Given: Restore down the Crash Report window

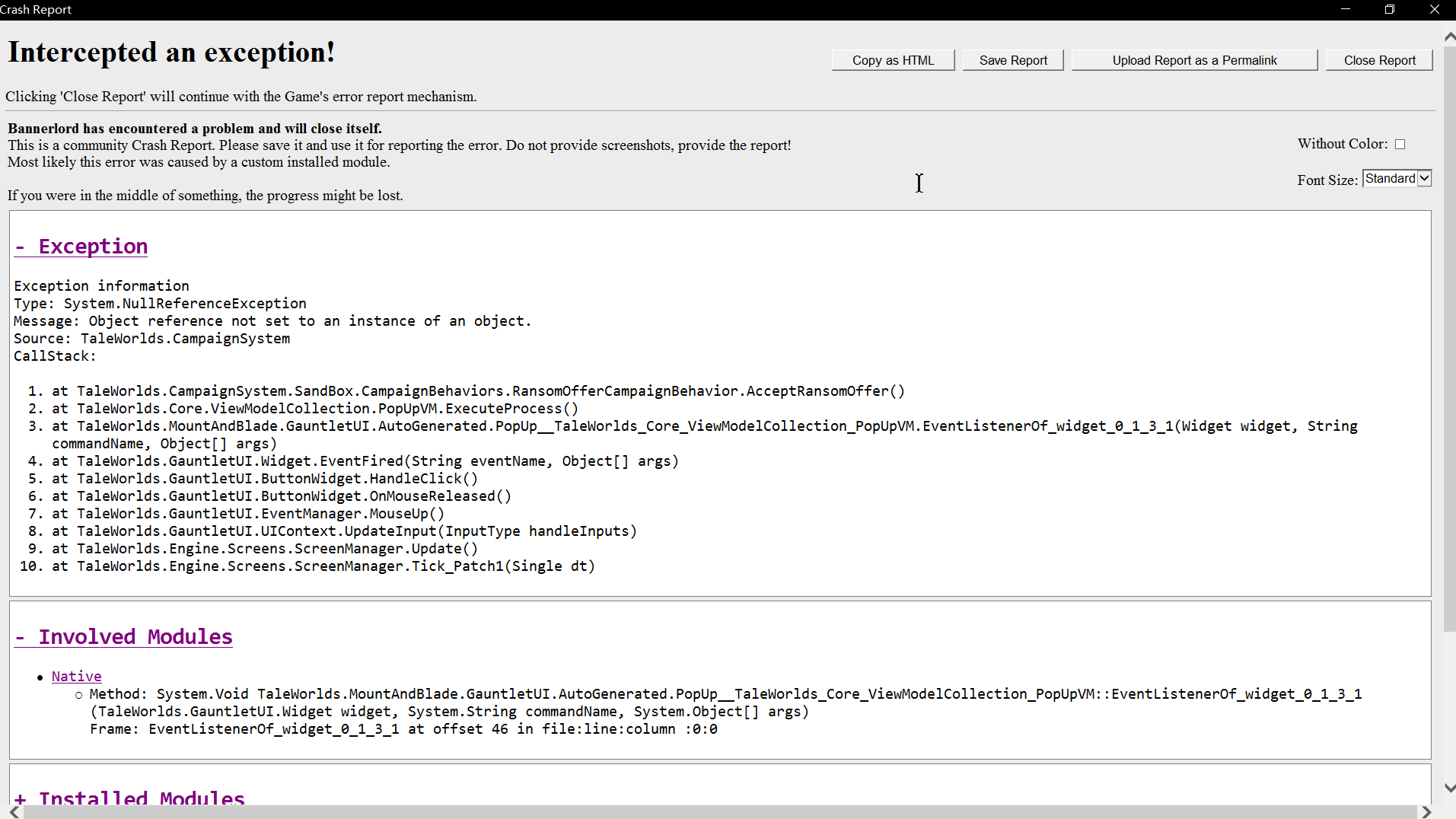Looking at the screenshot, I should coord(1390,9).
